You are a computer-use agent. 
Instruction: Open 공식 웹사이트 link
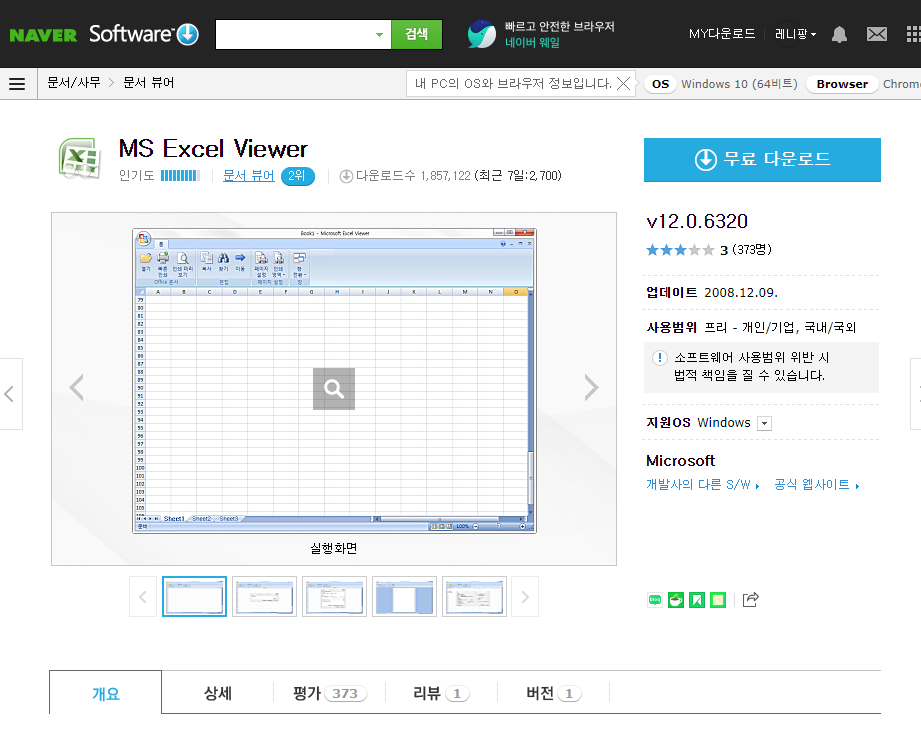(816, 485)
